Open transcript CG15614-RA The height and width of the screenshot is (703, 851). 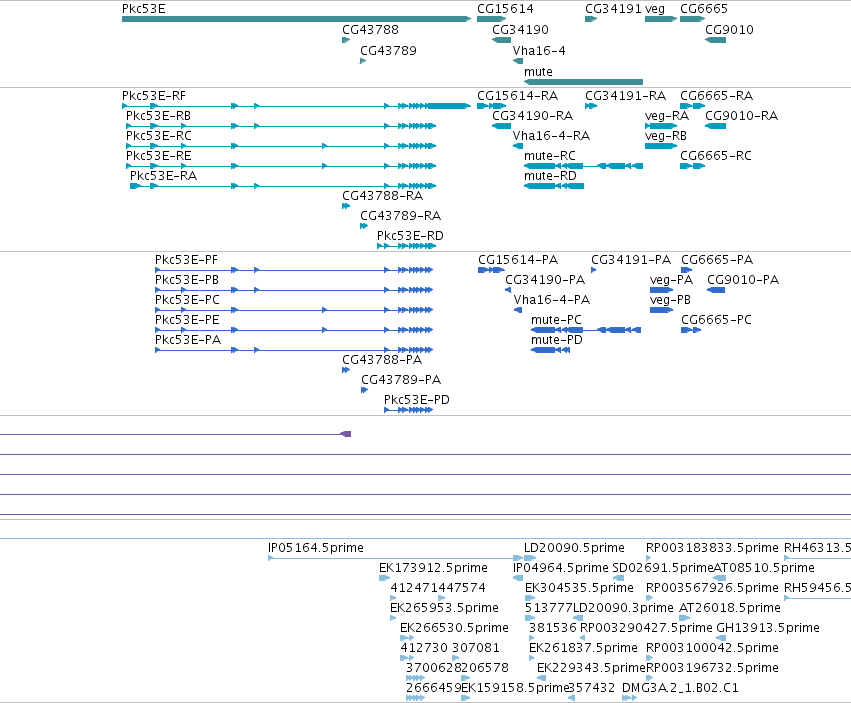click(x=518, y=96)
